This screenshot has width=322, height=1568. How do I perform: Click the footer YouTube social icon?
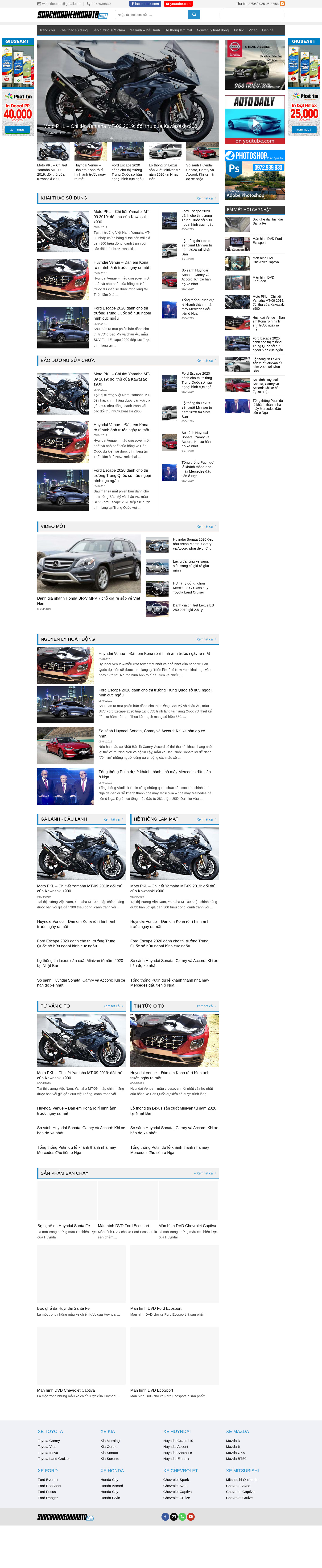pos(191,1516)
